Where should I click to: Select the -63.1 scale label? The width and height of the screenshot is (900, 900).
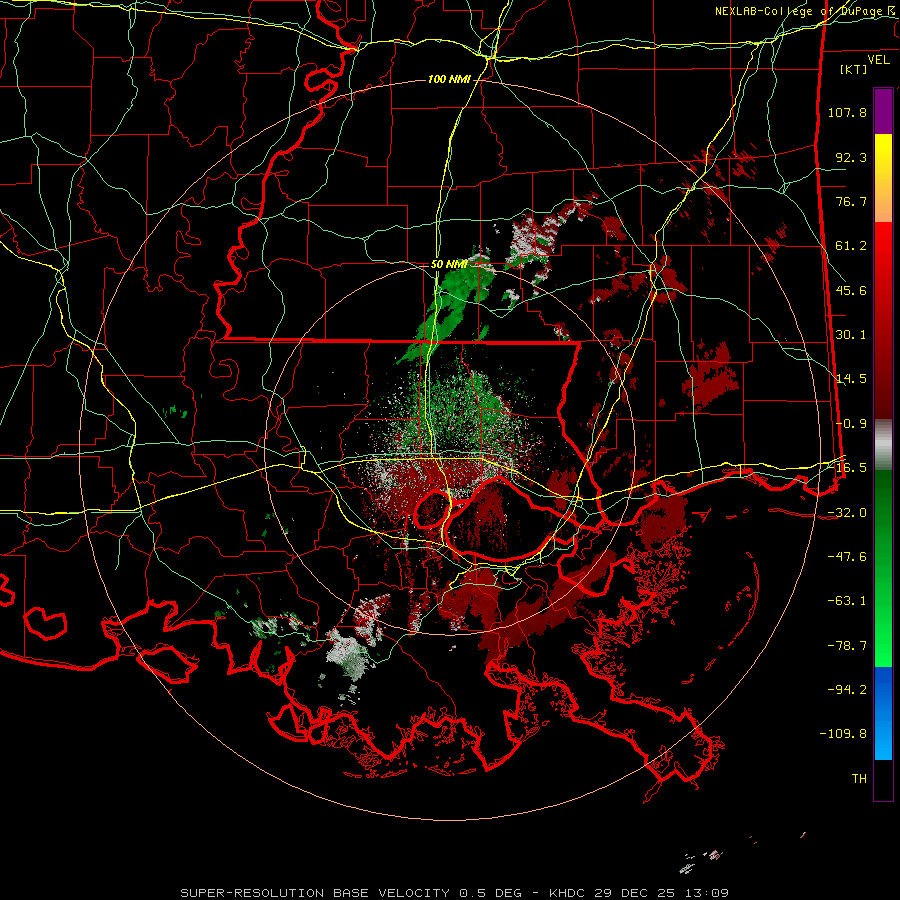[847, 601]
